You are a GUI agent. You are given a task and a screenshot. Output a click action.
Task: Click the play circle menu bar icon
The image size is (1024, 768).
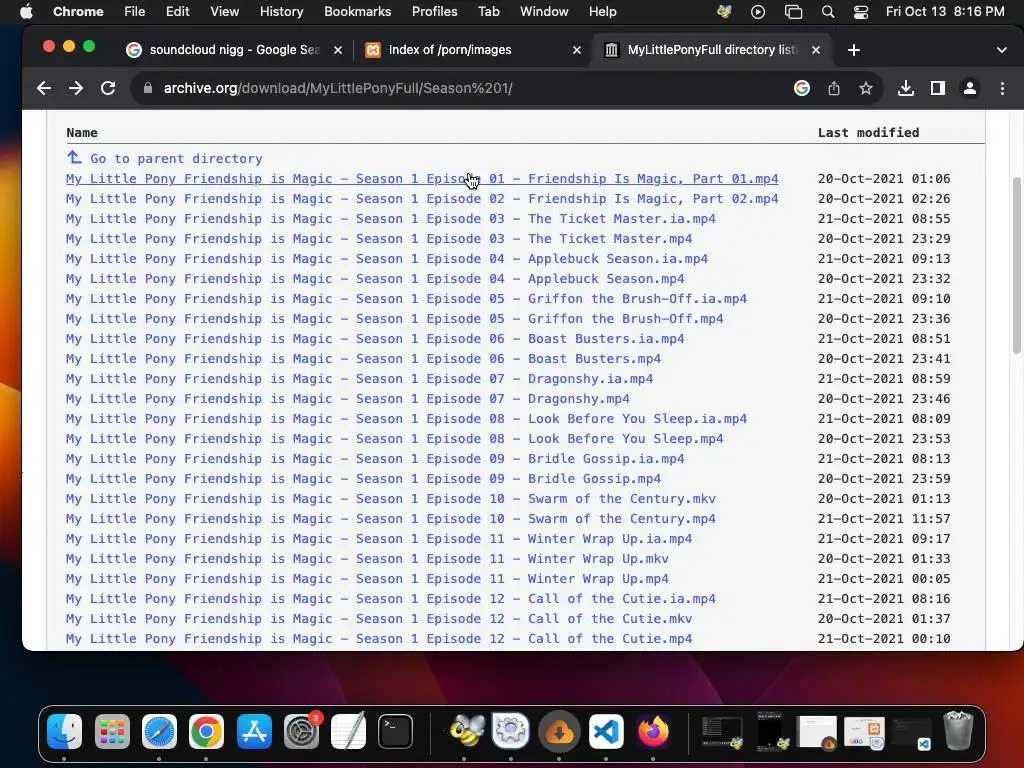pos(758,11)
